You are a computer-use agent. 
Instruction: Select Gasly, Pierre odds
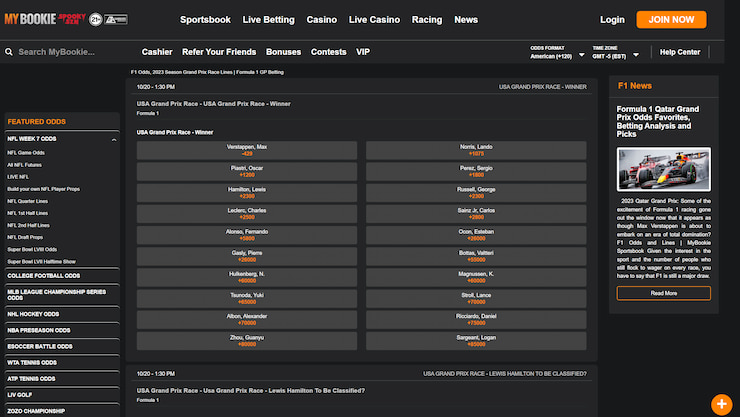(247, 256)
